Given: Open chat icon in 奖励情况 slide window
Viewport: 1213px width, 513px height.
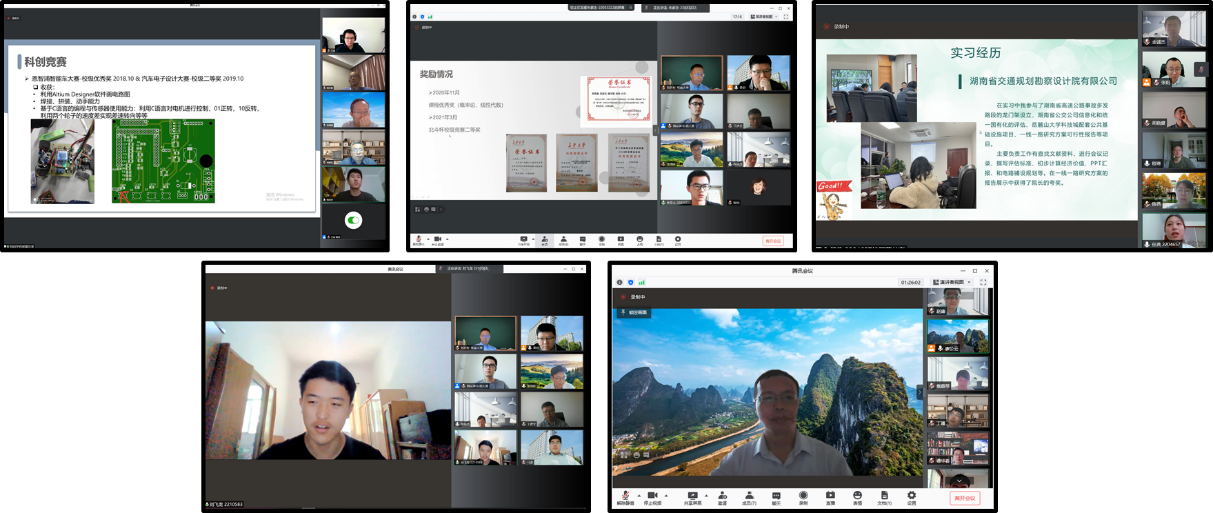Looking at the screenshot, I should 582,241.
